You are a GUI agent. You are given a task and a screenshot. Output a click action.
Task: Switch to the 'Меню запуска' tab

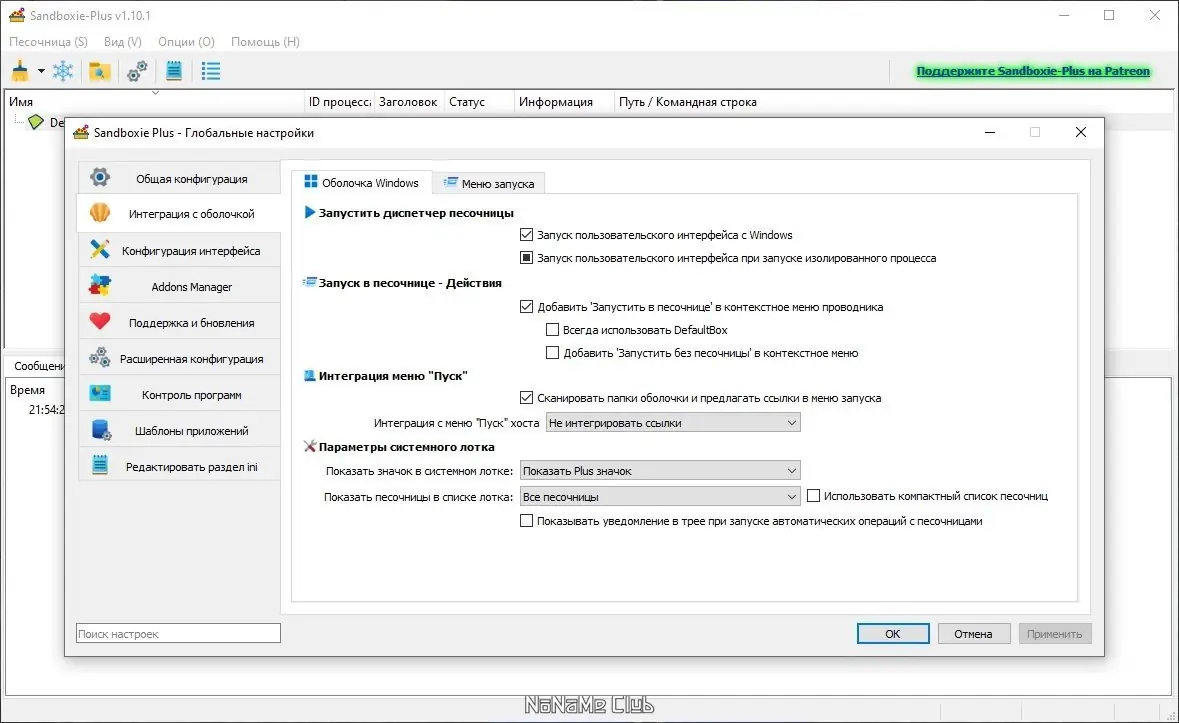(x=488, y=183)
